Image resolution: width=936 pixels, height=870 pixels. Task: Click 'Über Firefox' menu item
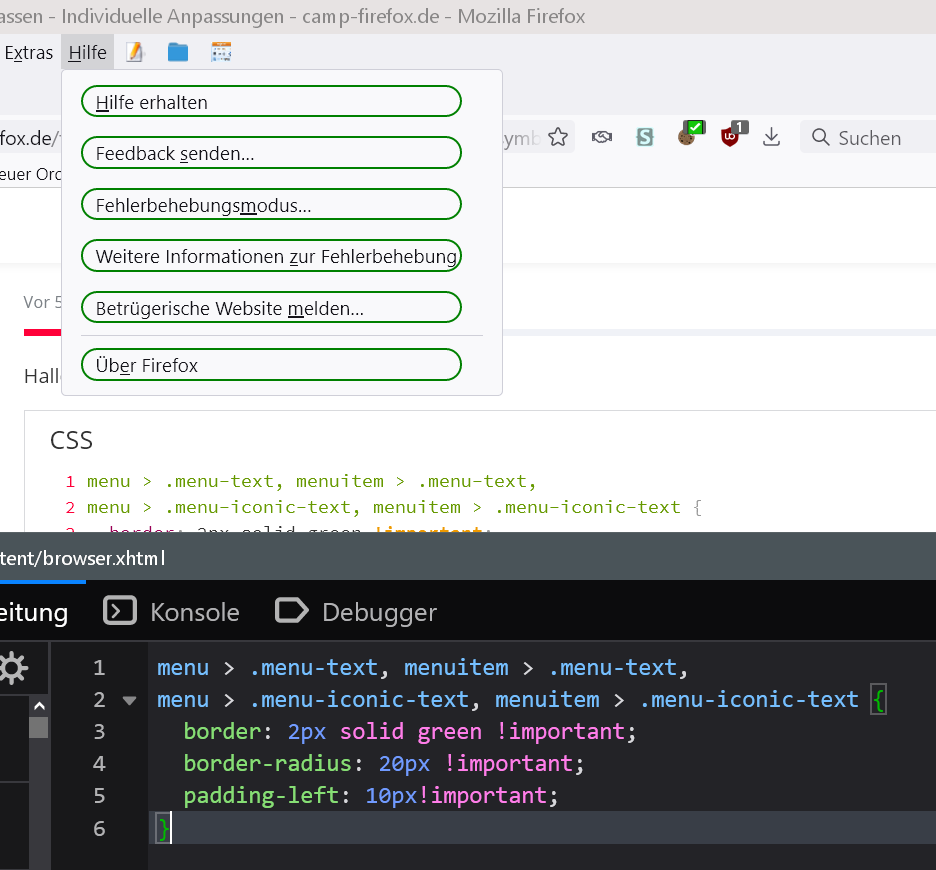point(271,365)
